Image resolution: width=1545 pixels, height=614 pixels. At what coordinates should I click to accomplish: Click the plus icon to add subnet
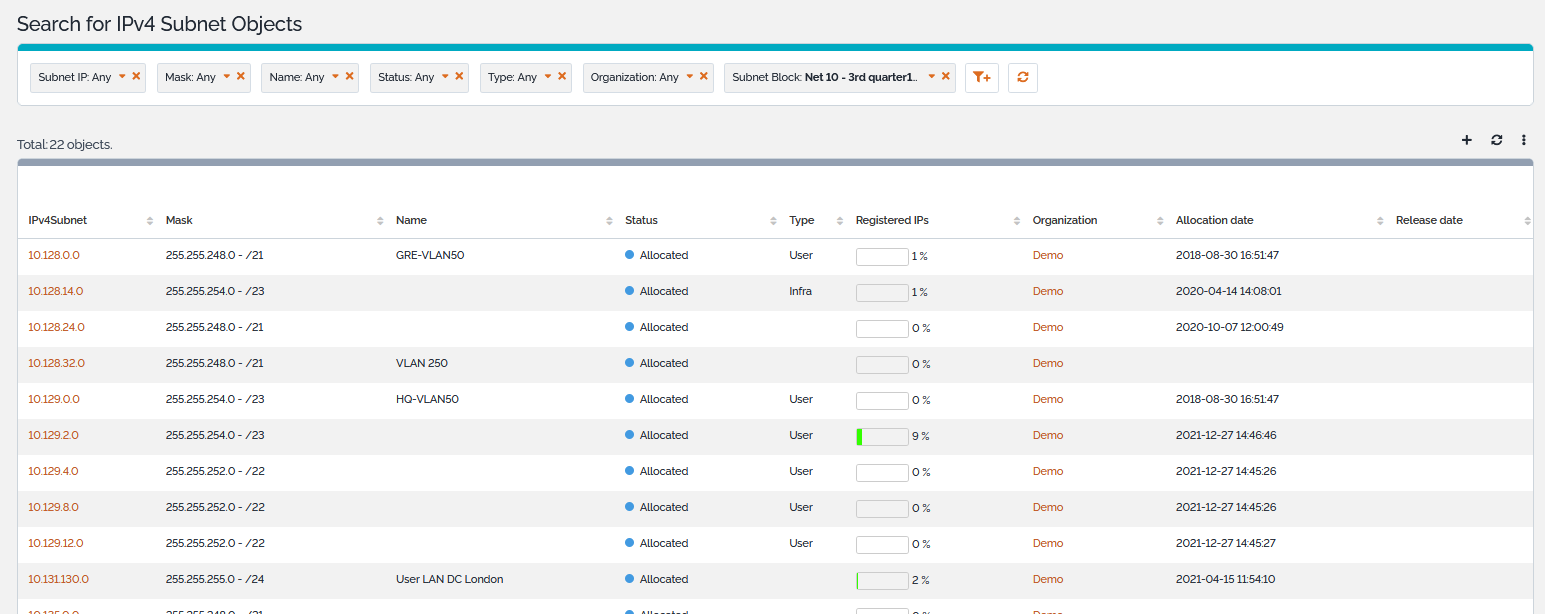tap(1466, 140)
